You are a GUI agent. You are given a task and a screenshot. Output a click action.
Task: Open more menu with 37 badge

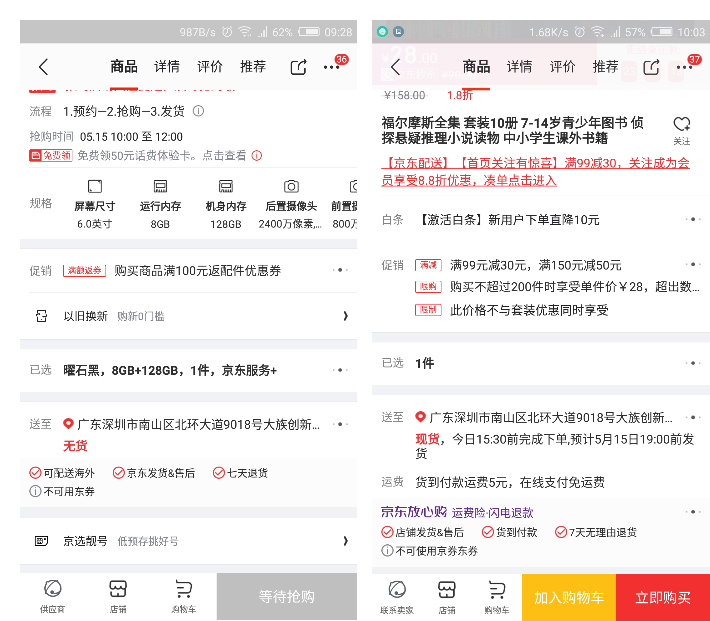(x=685, y=67)
